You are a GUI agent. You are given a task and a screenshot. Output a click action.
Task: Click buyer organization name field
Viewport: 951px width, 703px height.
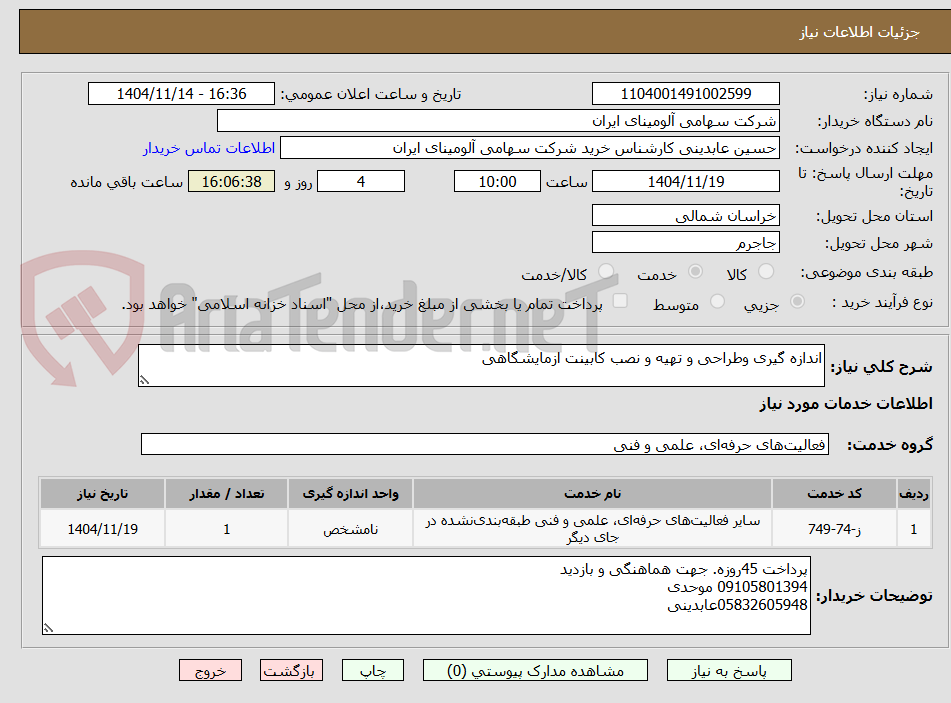tap(498, 121)
